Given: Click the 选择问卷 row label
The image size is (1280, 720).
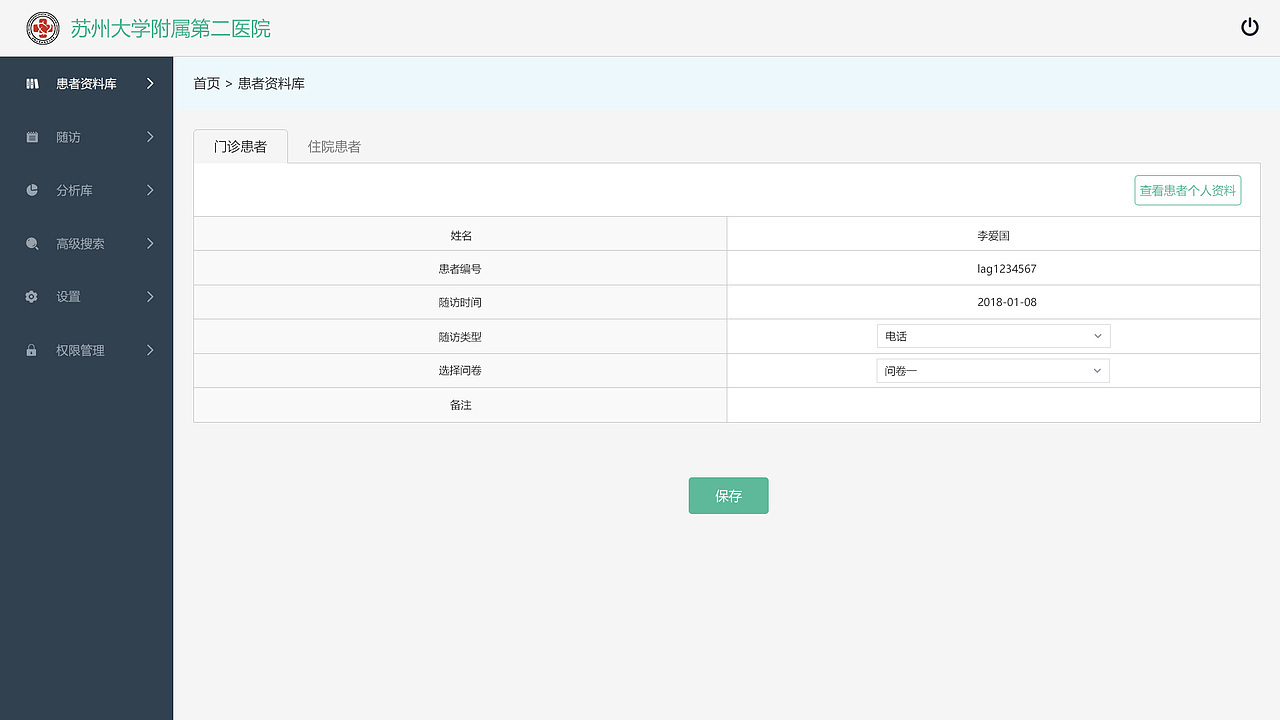Looking at the screenshot, I should click(460, 371).
